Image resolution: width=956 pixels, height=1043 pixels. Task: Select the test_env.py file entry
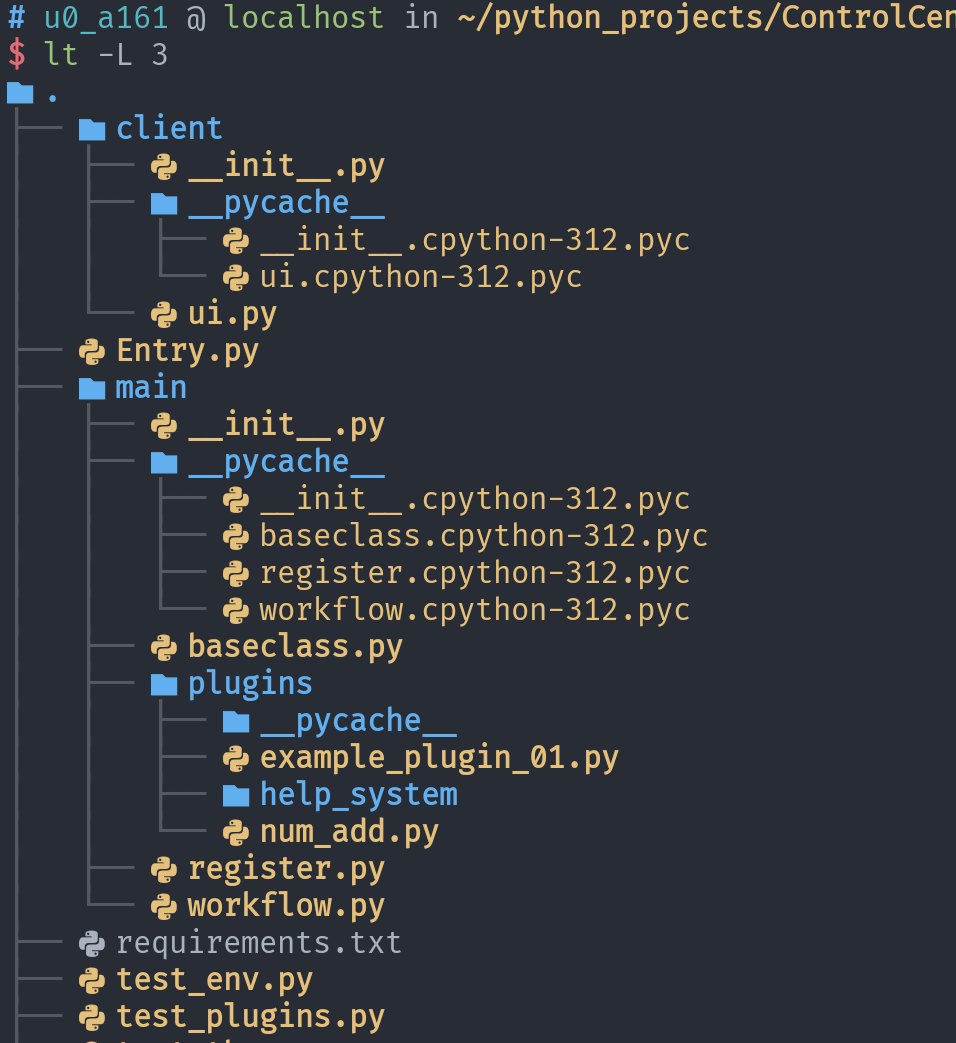pyautogui.click(x=214, y=980)
